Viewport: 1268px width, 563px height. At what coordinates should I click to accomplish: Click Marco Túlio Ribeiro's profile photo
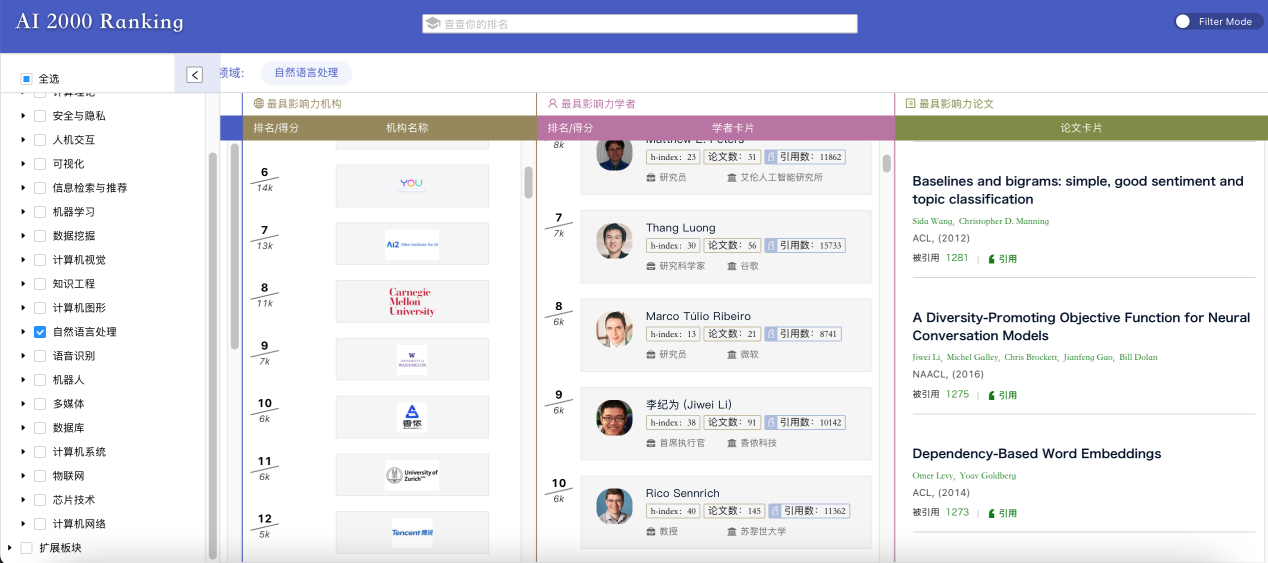point(614,329)
